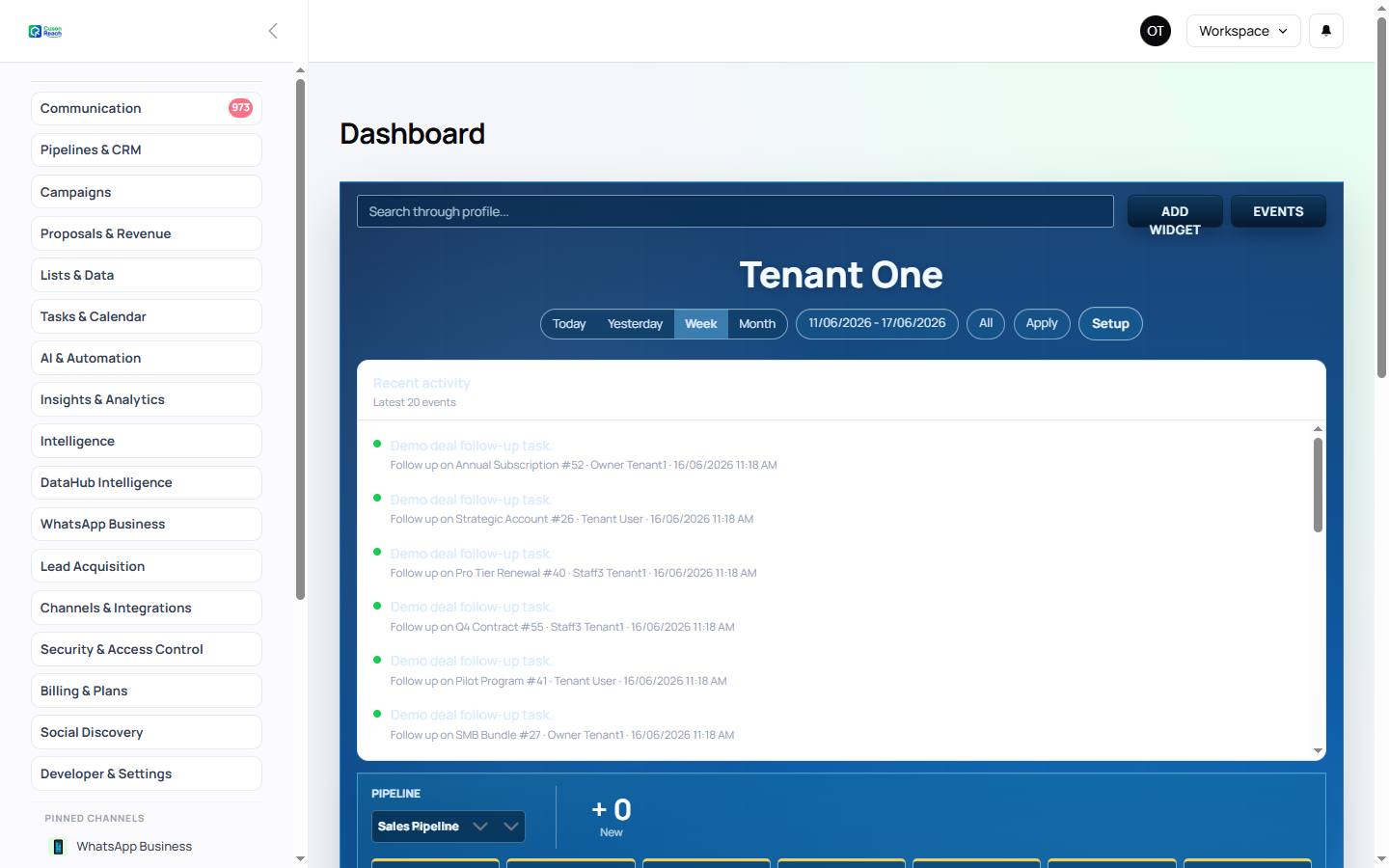1389x868 pixels.
Task: Open WhatsApp Business menu item
Action: [x=147, y=524]
